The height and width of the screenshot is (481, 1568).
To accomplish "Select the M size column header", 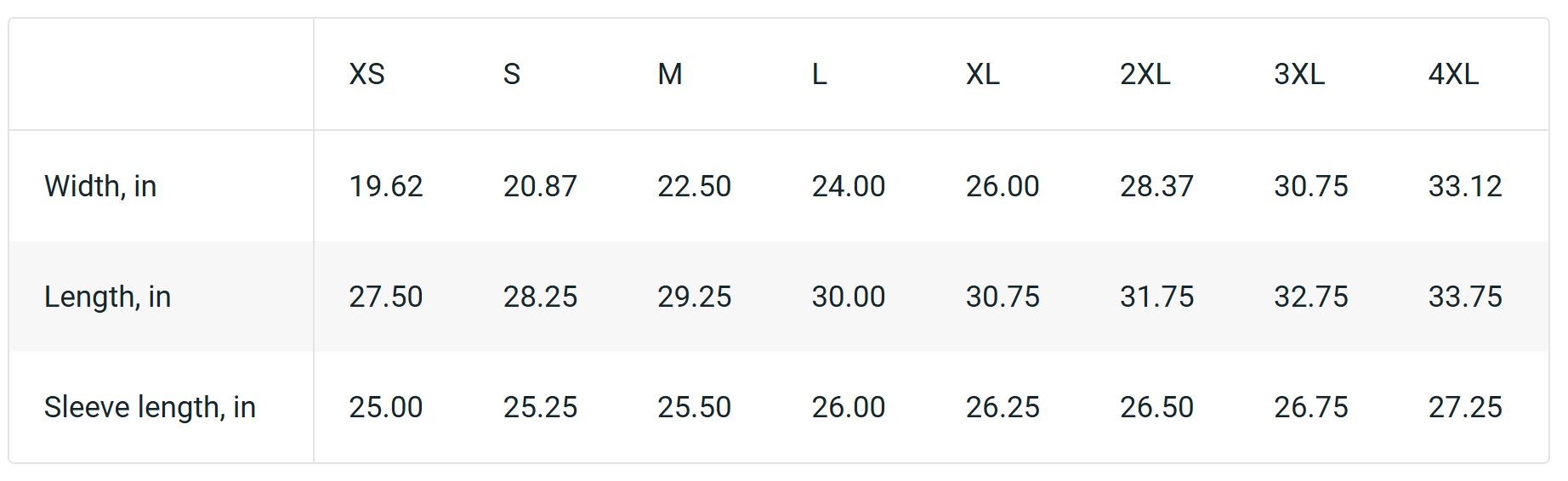I will (x=669, y=75).
